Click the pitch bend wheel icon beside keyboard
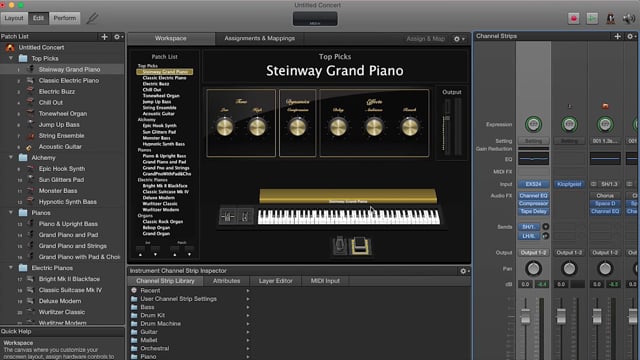Viewport: 640px width, 360px height. (x=228, y=216)
